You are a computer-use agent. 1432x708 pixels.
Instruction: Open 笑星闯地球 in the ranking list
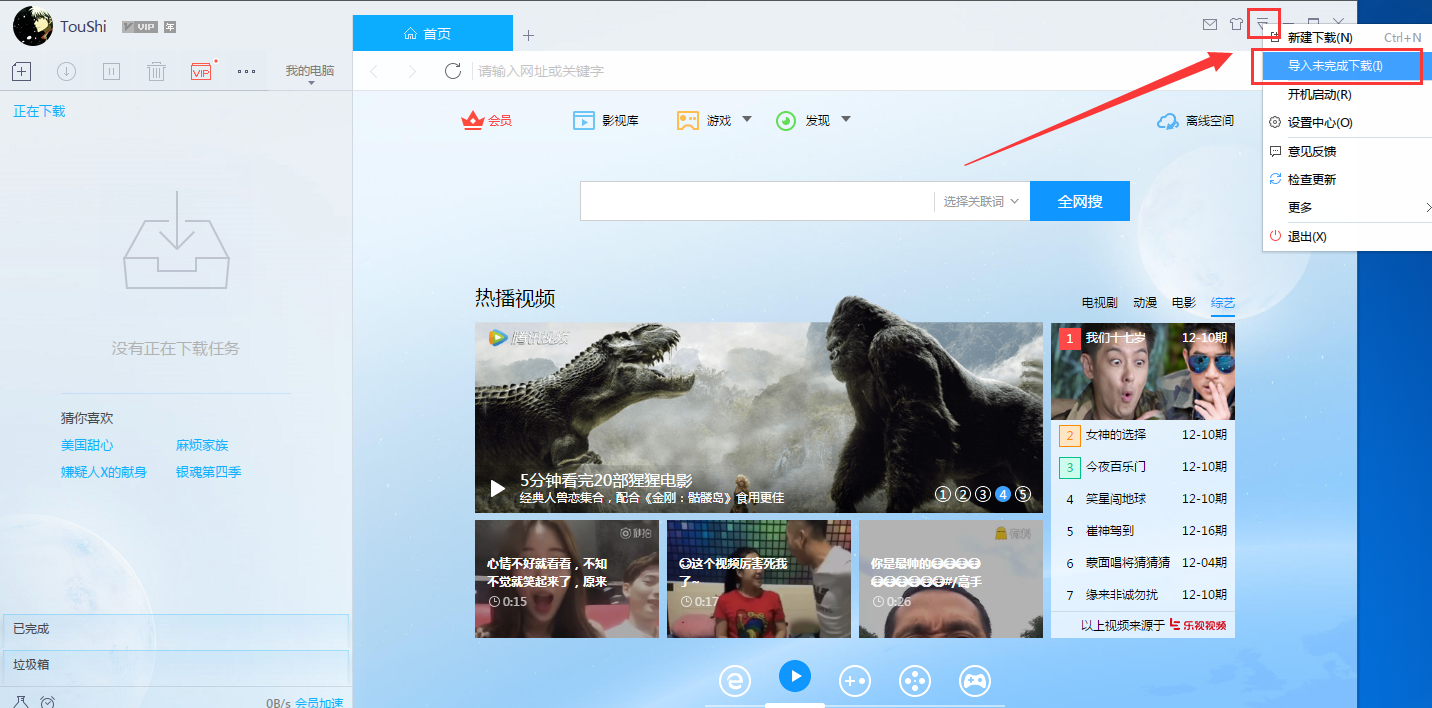[1116, 499]
